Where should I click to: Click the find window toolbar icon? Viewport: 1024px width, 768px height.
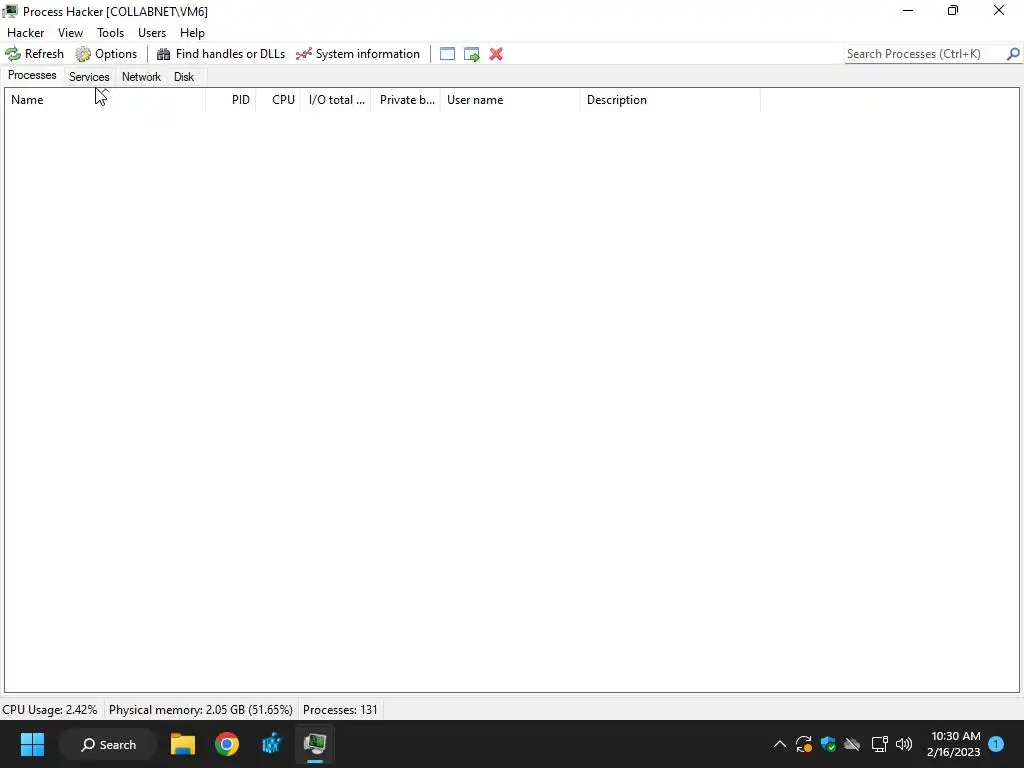pos(447,54)
